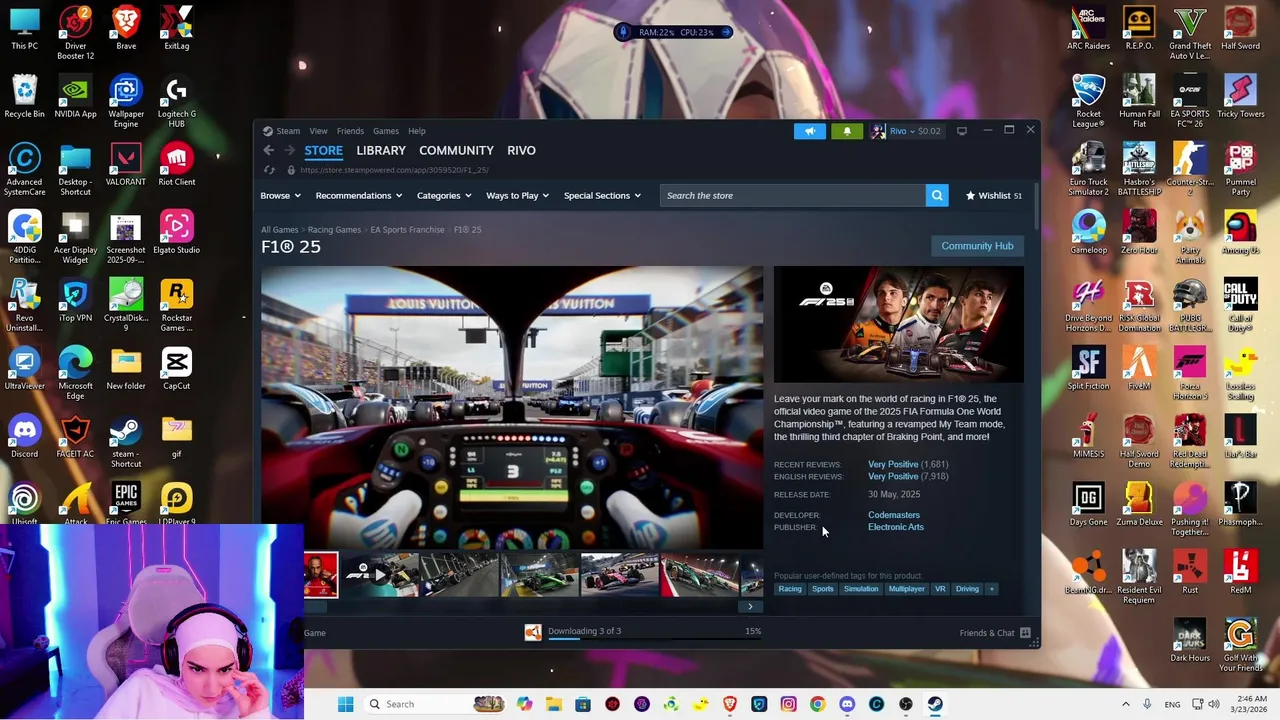
Task: Expand the Ways to Play dropdown
Action: [517, 195]
